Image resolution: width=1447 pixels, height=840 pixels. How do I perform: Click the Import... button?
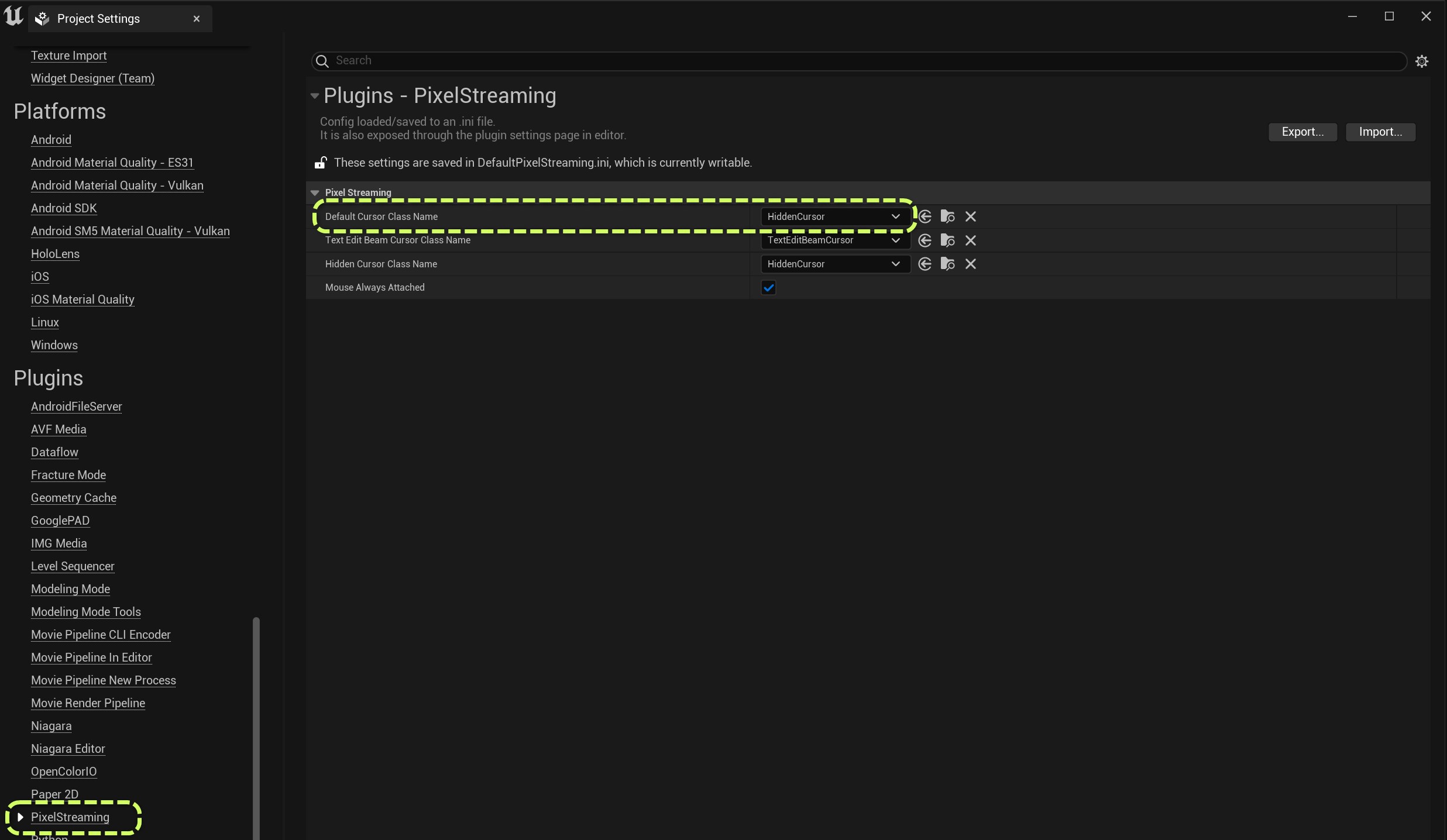1380,132
